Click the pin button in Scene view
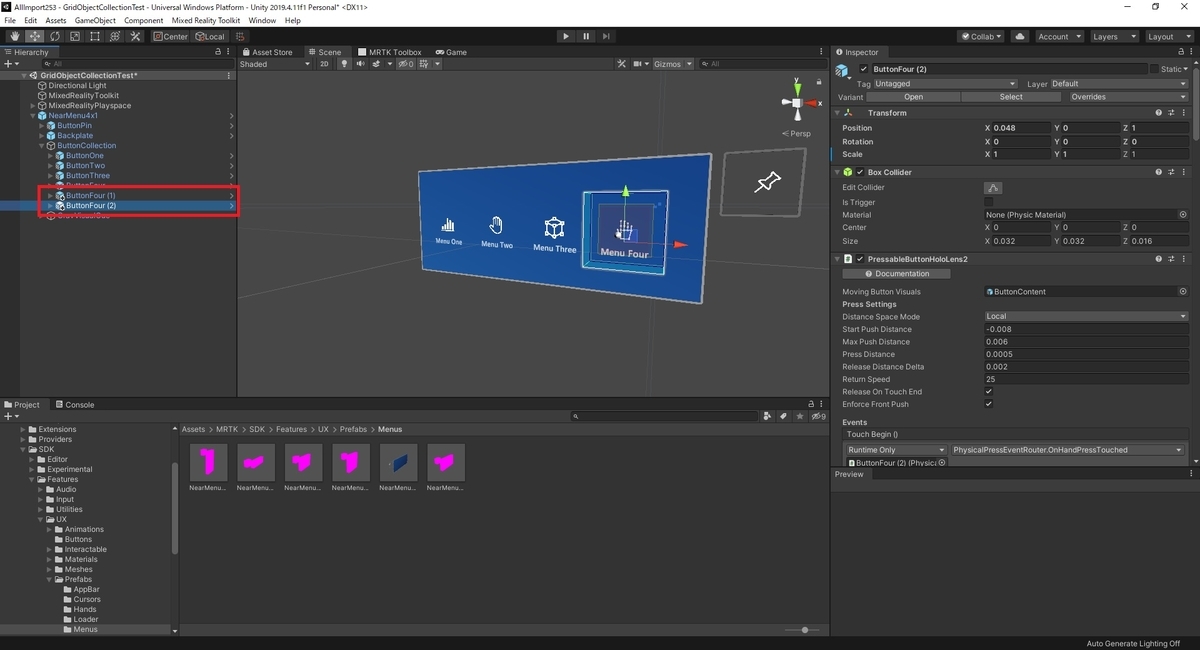 pyautogui.click(x=767, y=183)
